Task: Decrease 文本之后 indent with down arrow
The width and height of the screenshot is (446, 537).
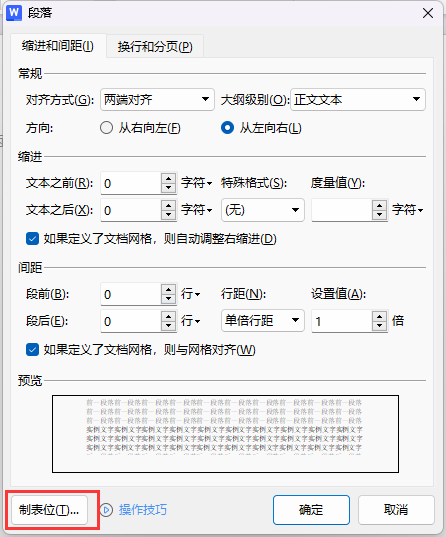Action: (168, 215)
